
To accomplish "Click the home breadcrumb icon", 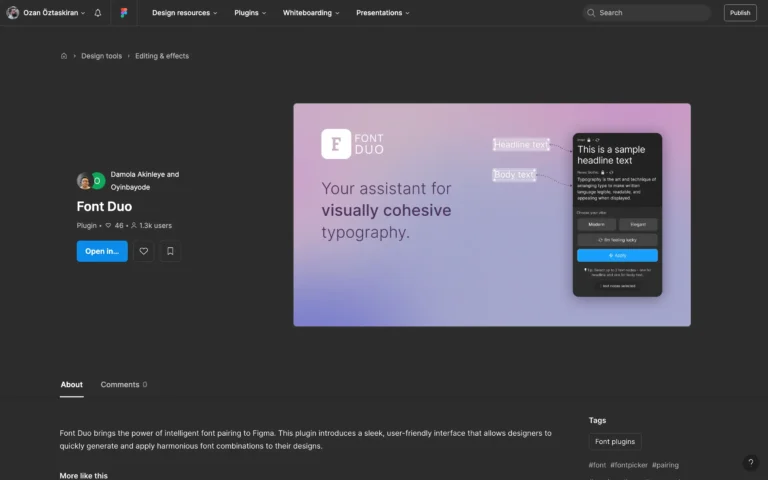I will pyautogui.click(x=64, y=56).
